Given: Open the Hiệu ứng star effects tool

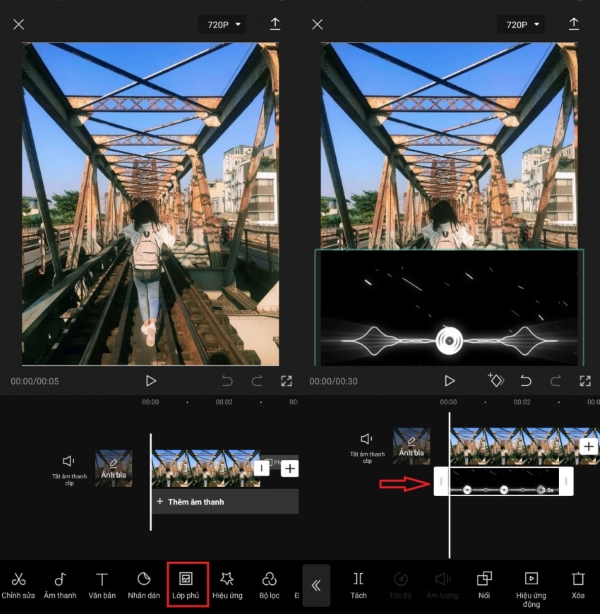Looking at the screenshot, I should [227, 584].
